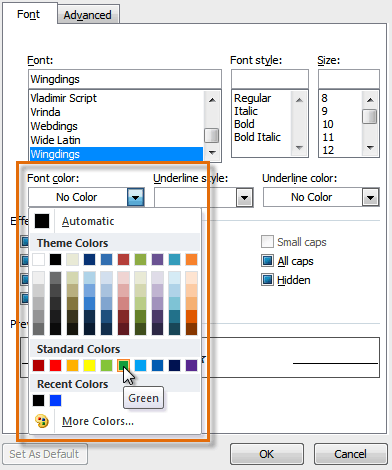This screenshot has height=470, width=392.
Task: Confirm with the OK button
Action: pos(267,454)
